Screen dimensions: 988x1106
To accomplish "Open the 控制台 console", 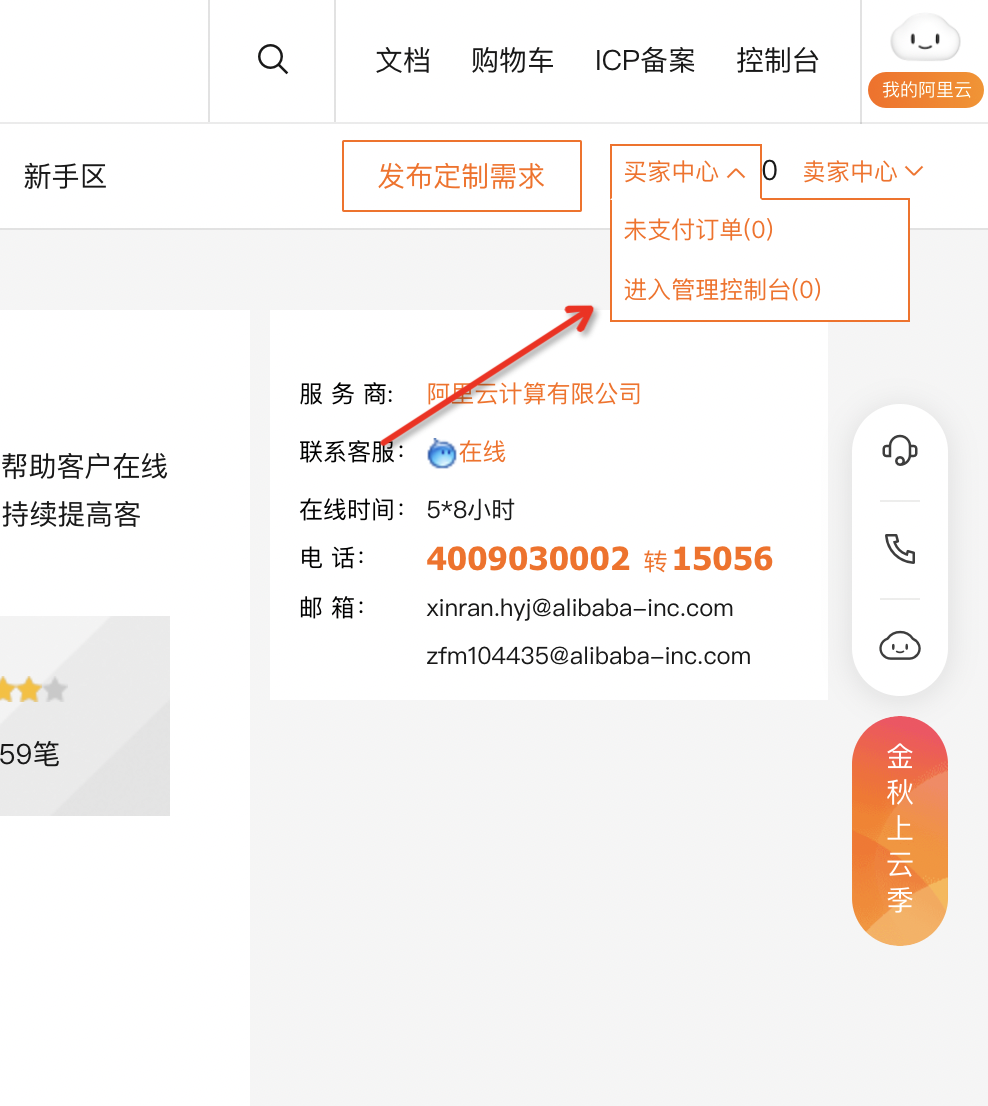I will (x=777, y=61).
